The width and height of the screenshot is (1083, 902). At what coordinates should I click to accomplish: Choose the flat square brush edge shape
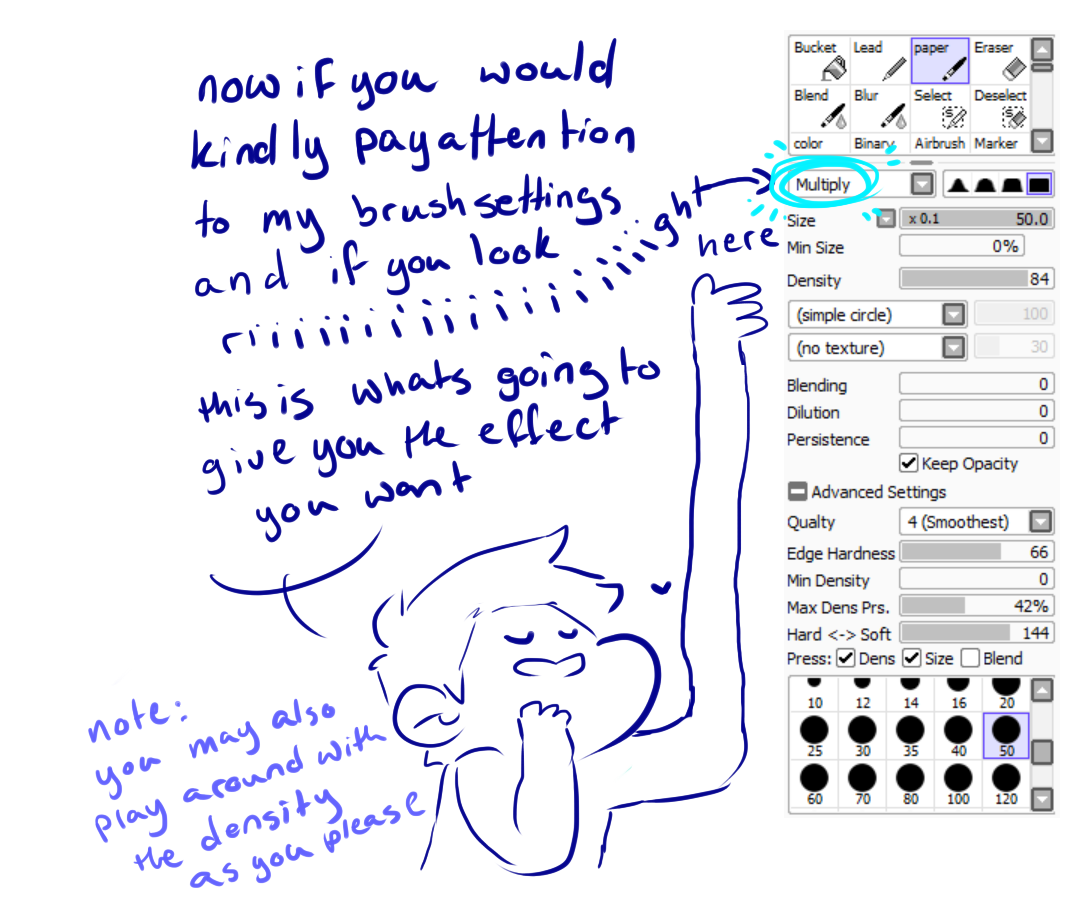[1040, 185]
